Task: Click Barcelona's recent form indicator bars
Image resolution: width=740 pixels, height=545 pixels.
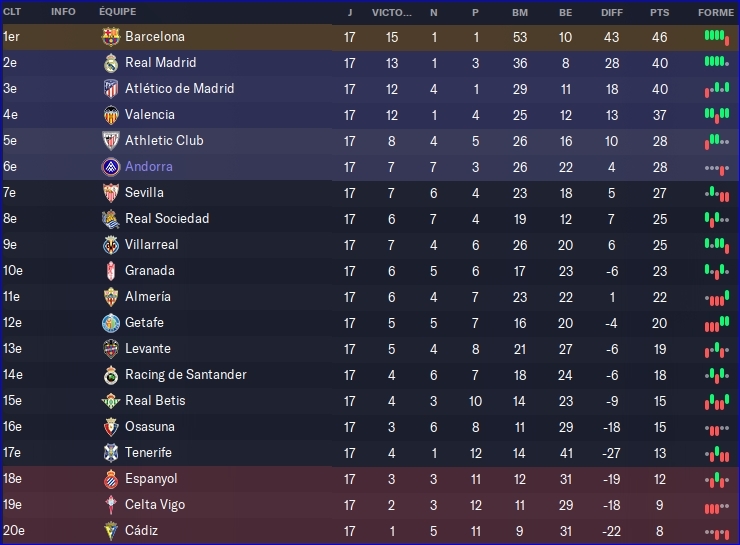Action: coord(716,37)
